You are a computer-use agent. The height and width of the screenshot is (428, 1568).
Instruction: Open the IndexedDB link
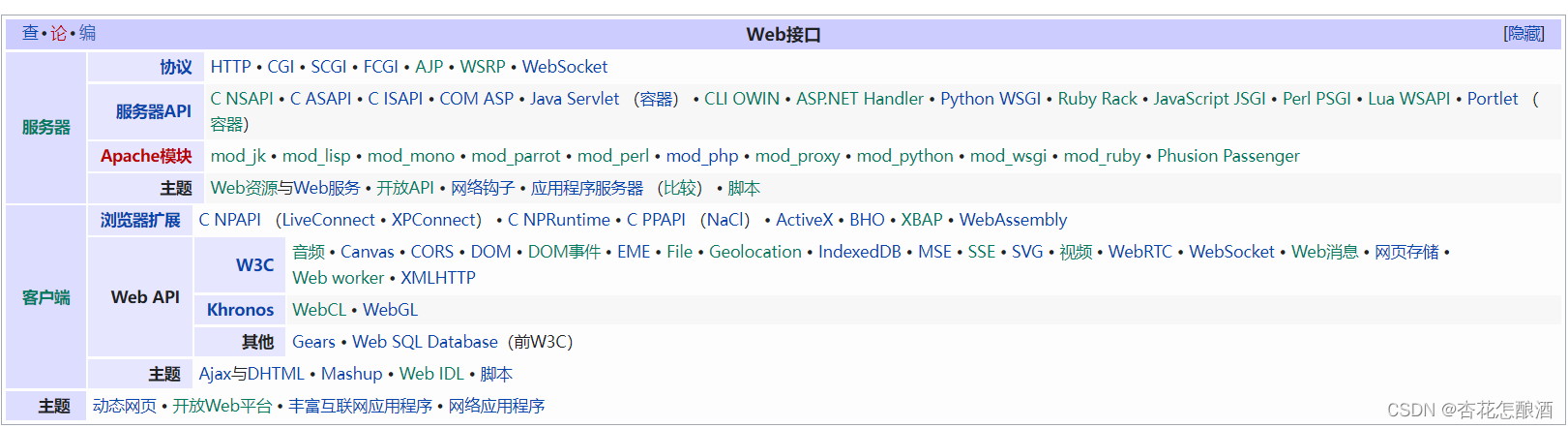[x=860, y=252]
